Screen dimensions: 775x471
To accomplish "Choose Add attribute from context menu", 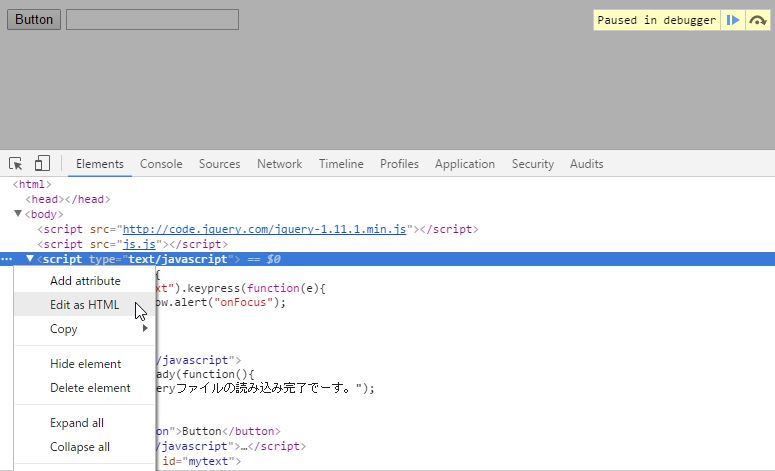I will [x=85, y=281].
